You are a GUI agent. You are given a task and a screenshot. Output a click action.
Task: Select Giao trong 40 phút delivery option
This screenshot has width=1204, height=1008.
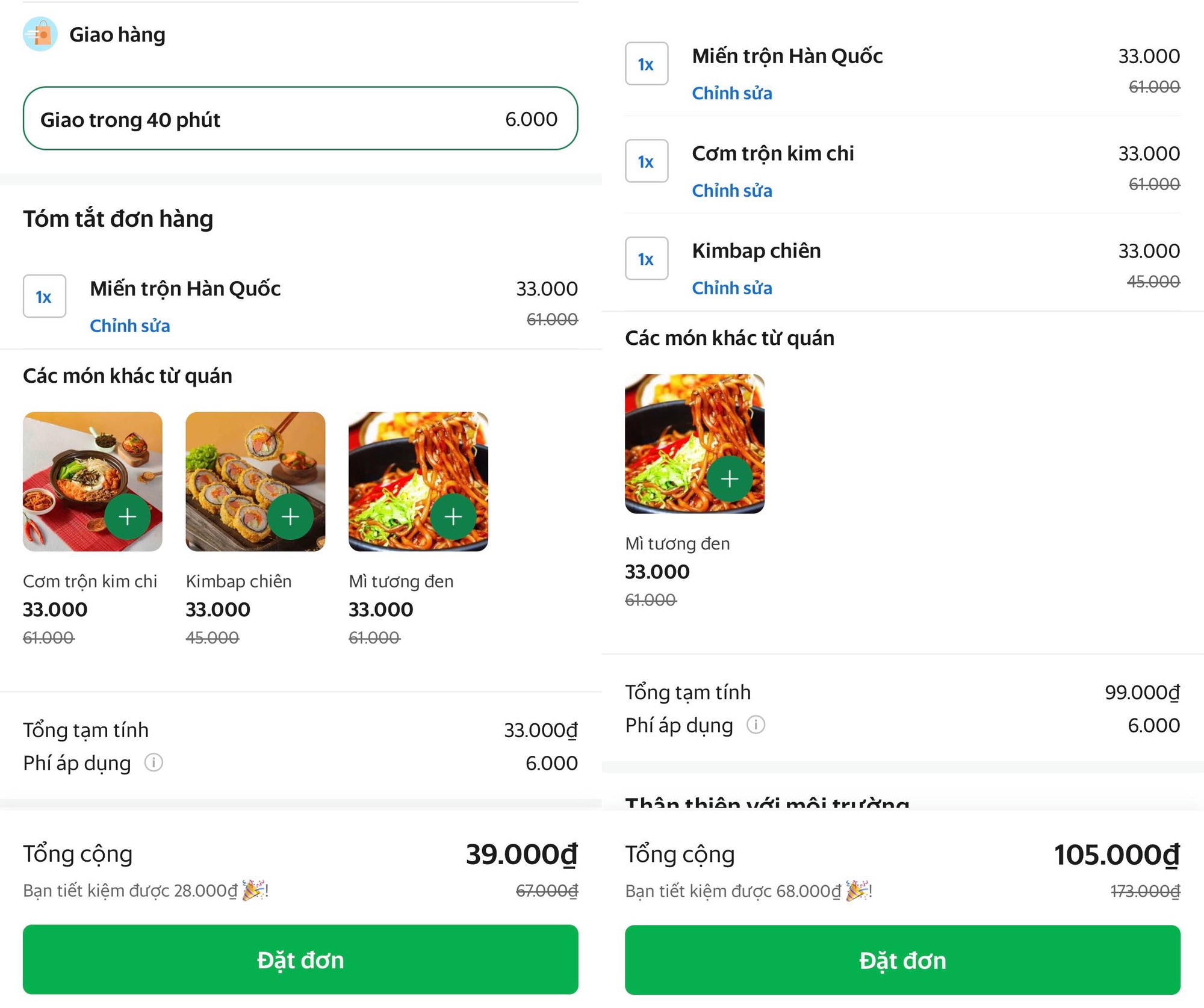click(x=300, y=119)
